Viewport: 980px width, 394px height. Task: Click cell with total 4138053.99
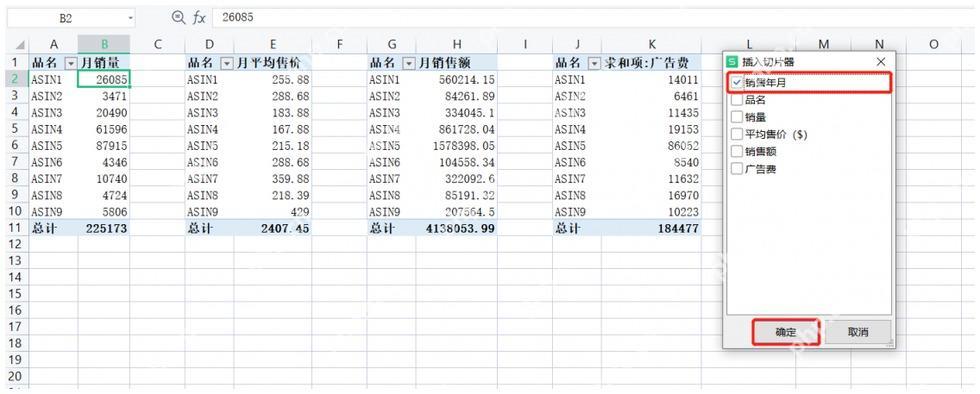(x=457, y=228)
